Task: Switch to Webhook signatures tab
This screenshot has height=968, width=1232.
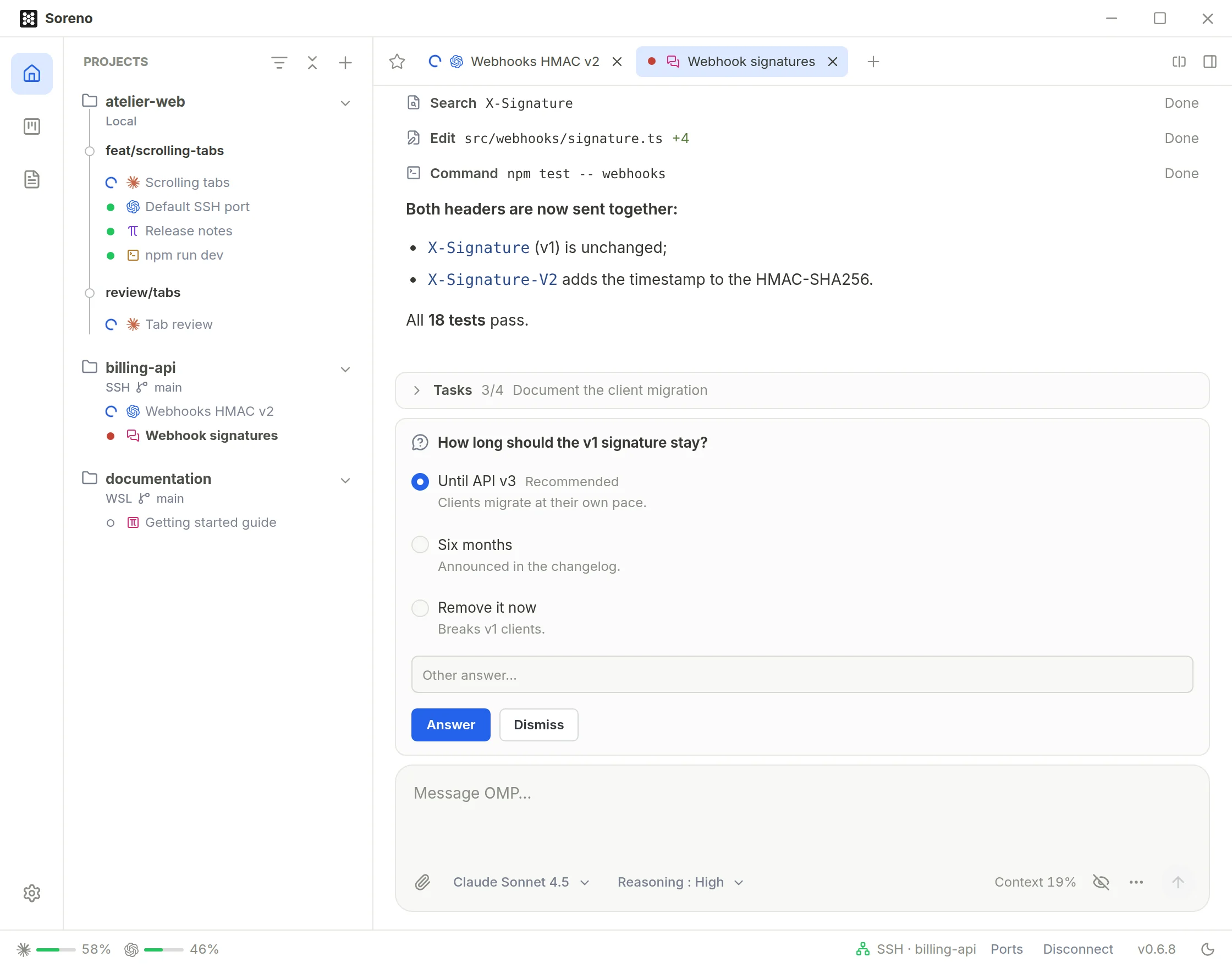Action: click(x=741, y=62)
